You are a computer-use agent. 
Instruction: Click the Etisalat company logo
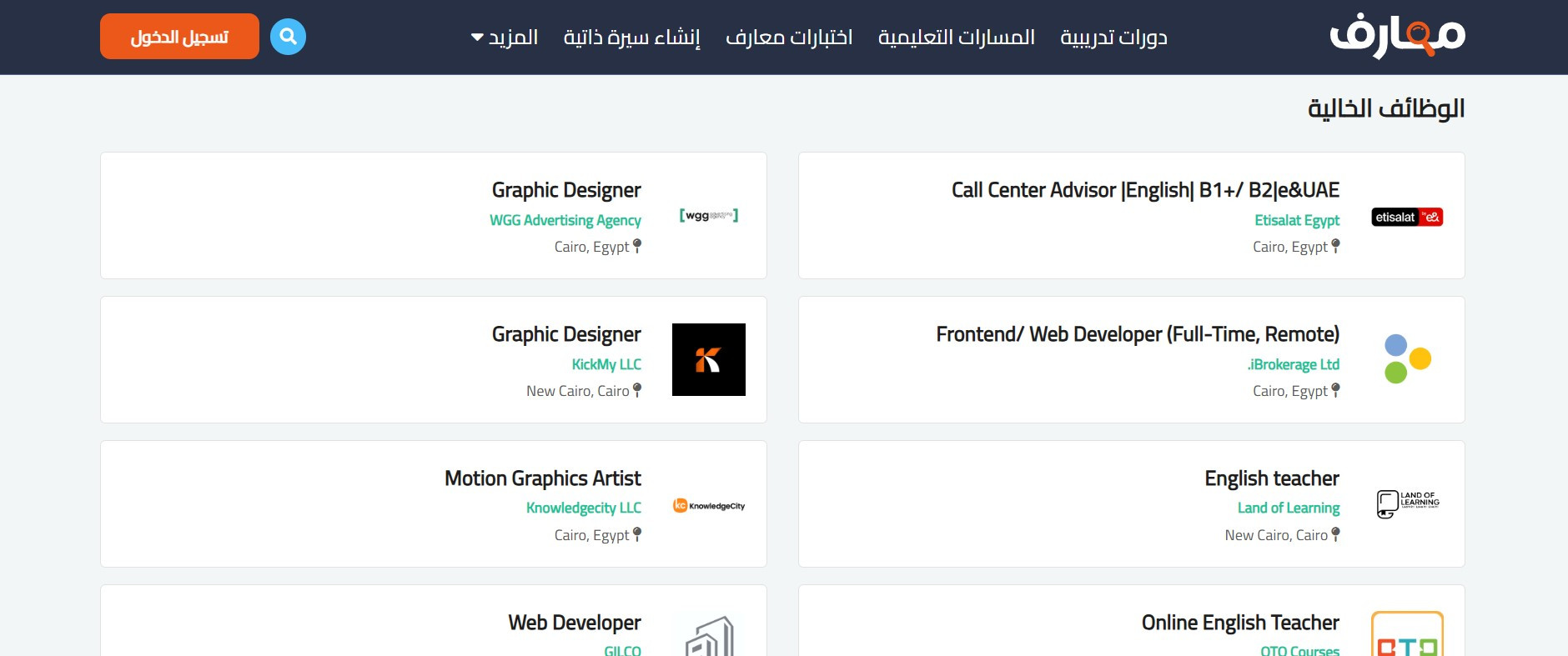click(x=1407, y=218)
